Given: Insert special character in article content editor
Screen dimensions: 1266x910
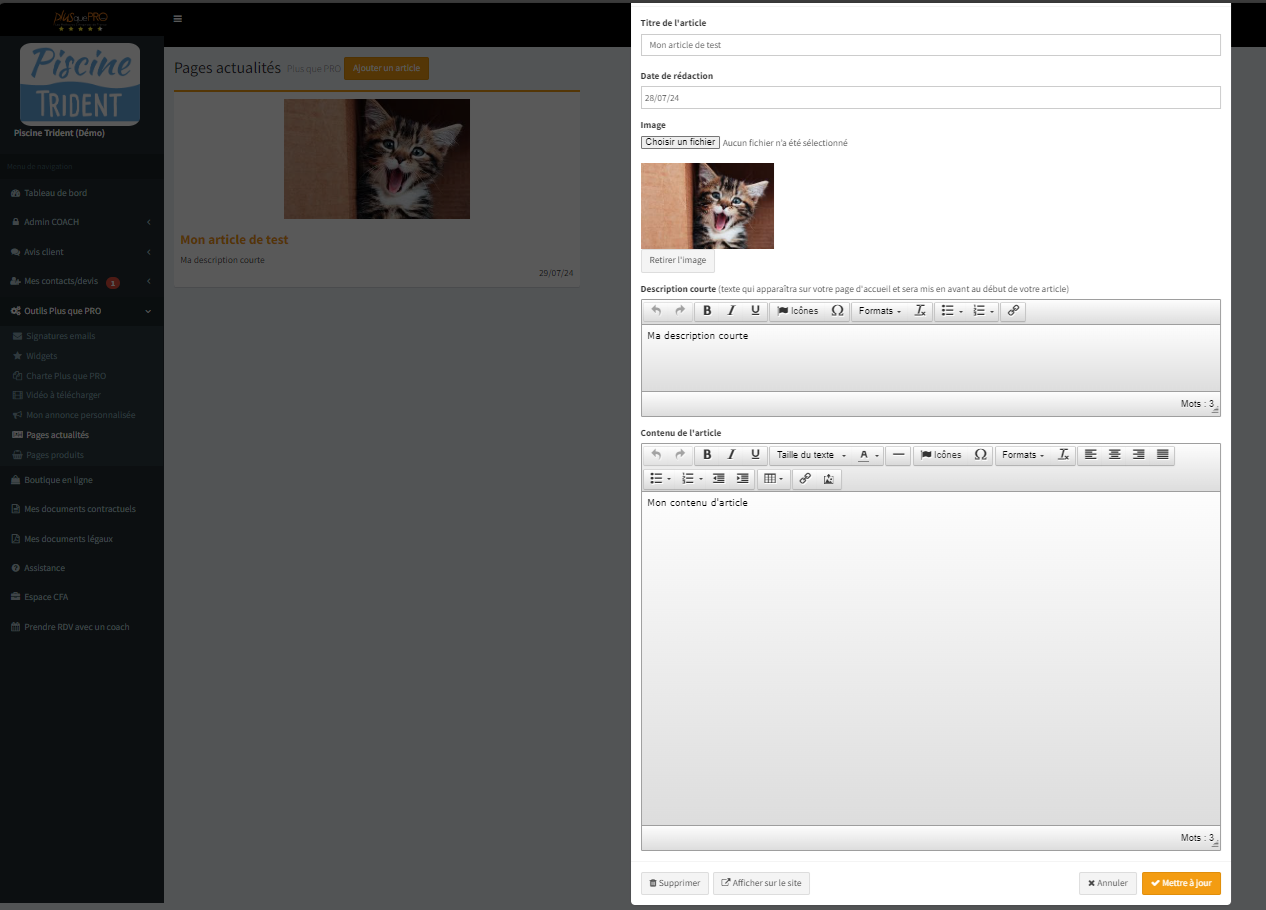Looking at the screenshot, I should (x=980, y=455).
